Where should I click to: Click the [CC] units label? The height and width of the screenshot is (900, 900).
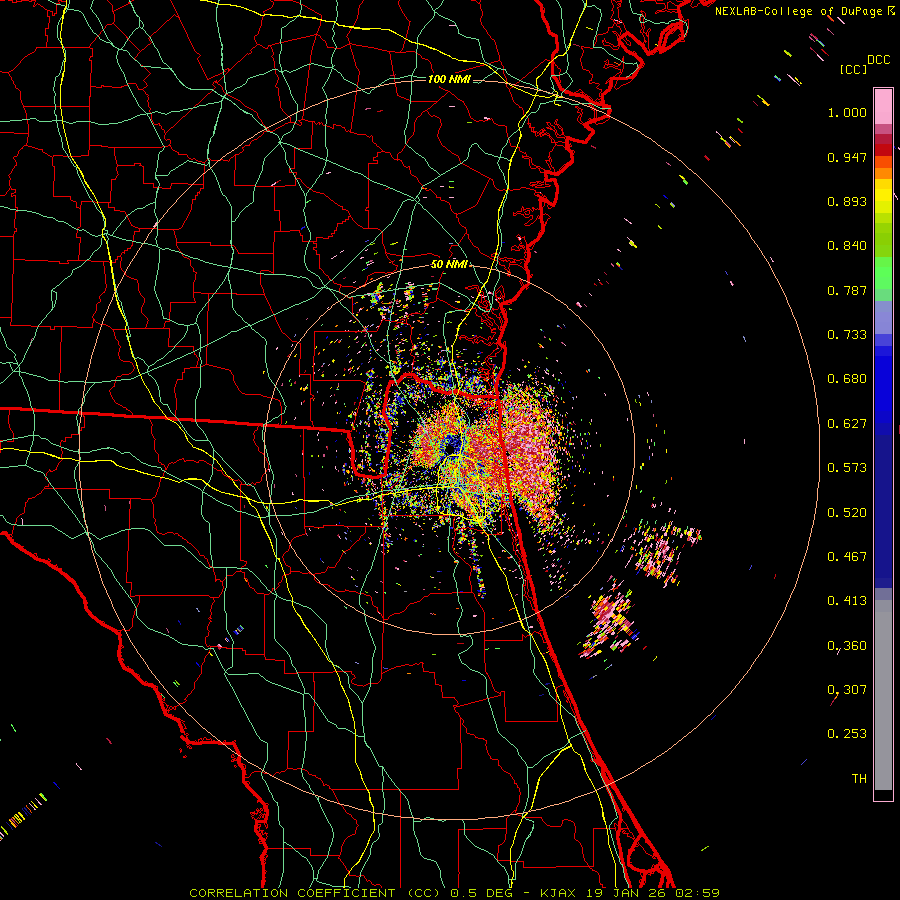[x=853, y=69]
